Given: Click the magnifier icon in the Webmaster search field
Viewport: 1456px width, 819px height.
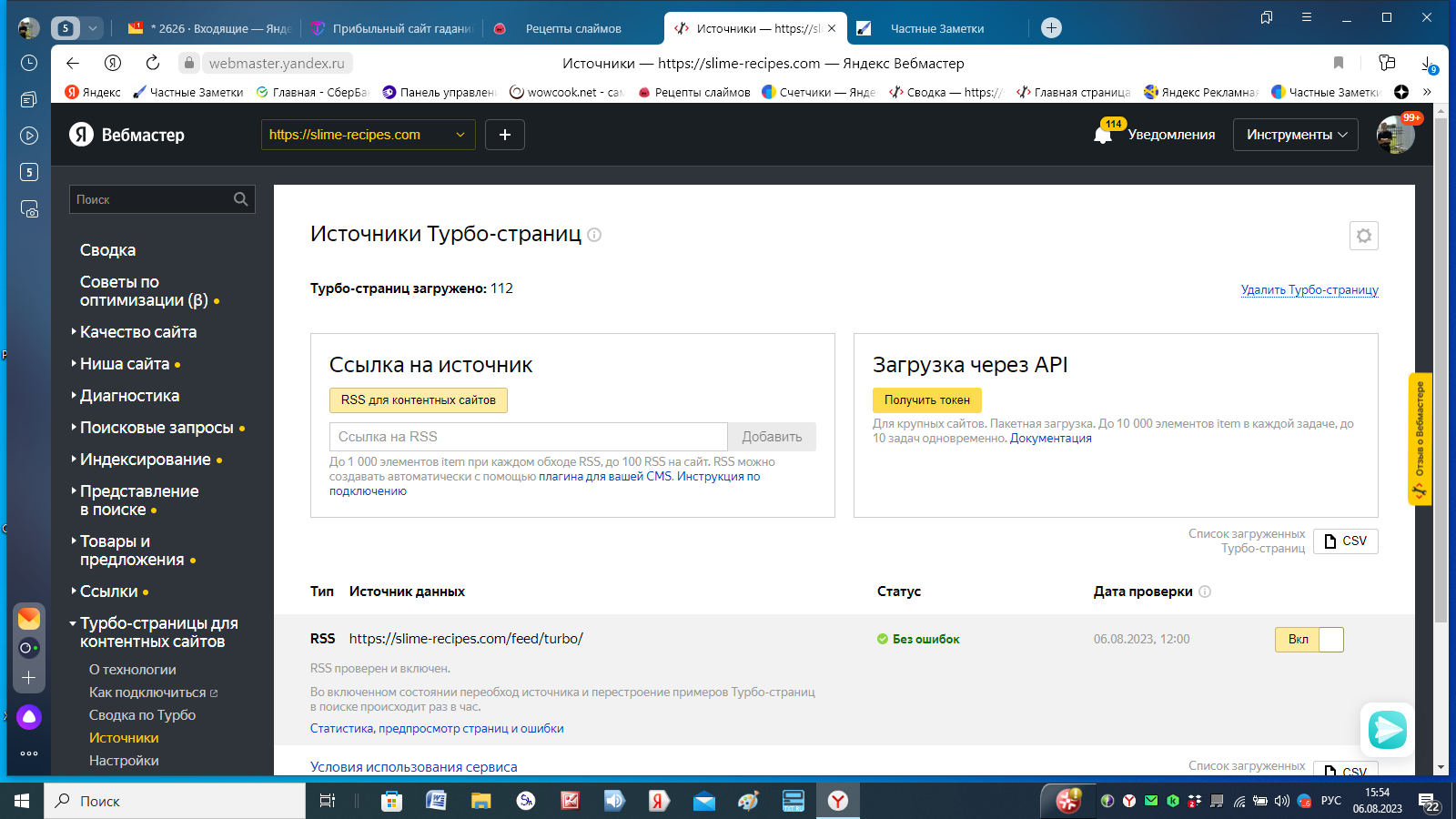Looking at the screenshot, I should [x=240, y=199].
